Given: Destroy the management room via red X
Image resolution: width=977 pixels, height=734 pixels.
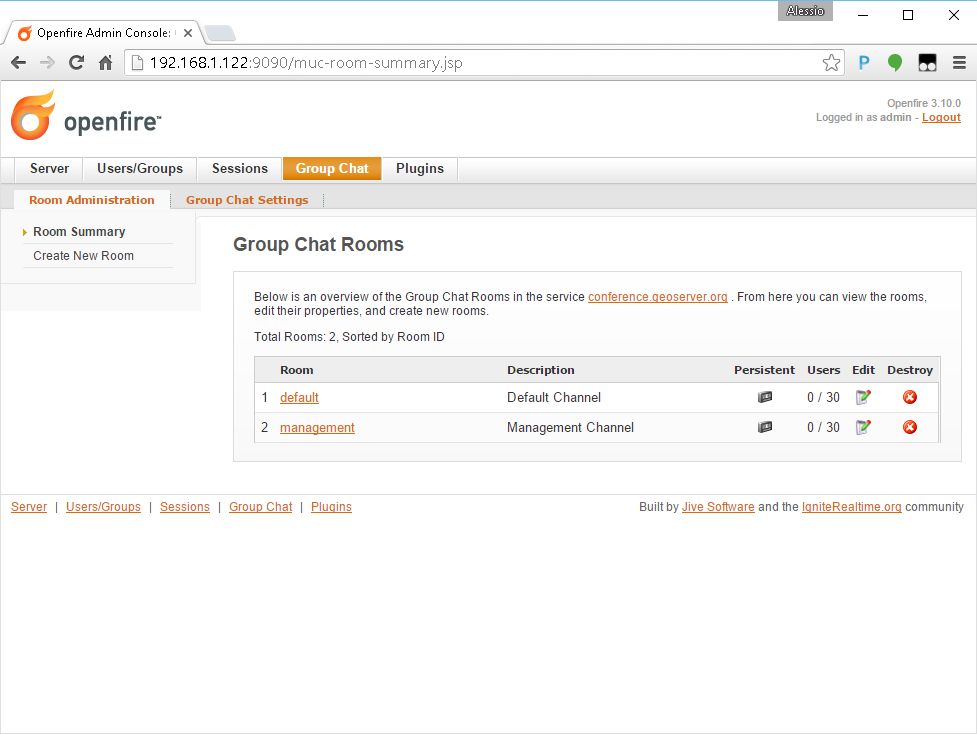Looking at the screenshot, I should 909,427.
